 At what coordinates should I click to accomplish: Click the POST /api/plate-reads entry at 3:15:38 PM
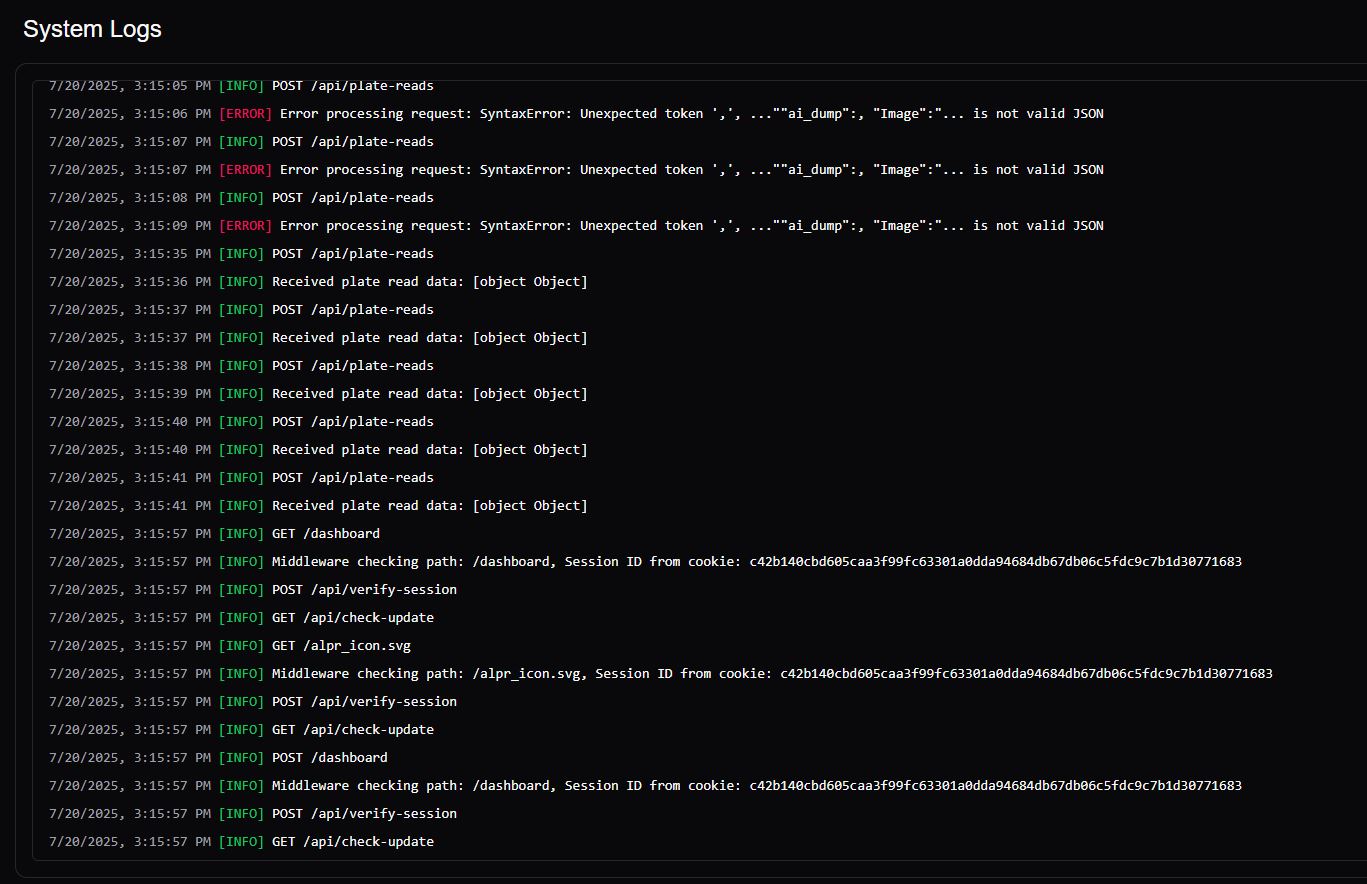click(352, 366)
